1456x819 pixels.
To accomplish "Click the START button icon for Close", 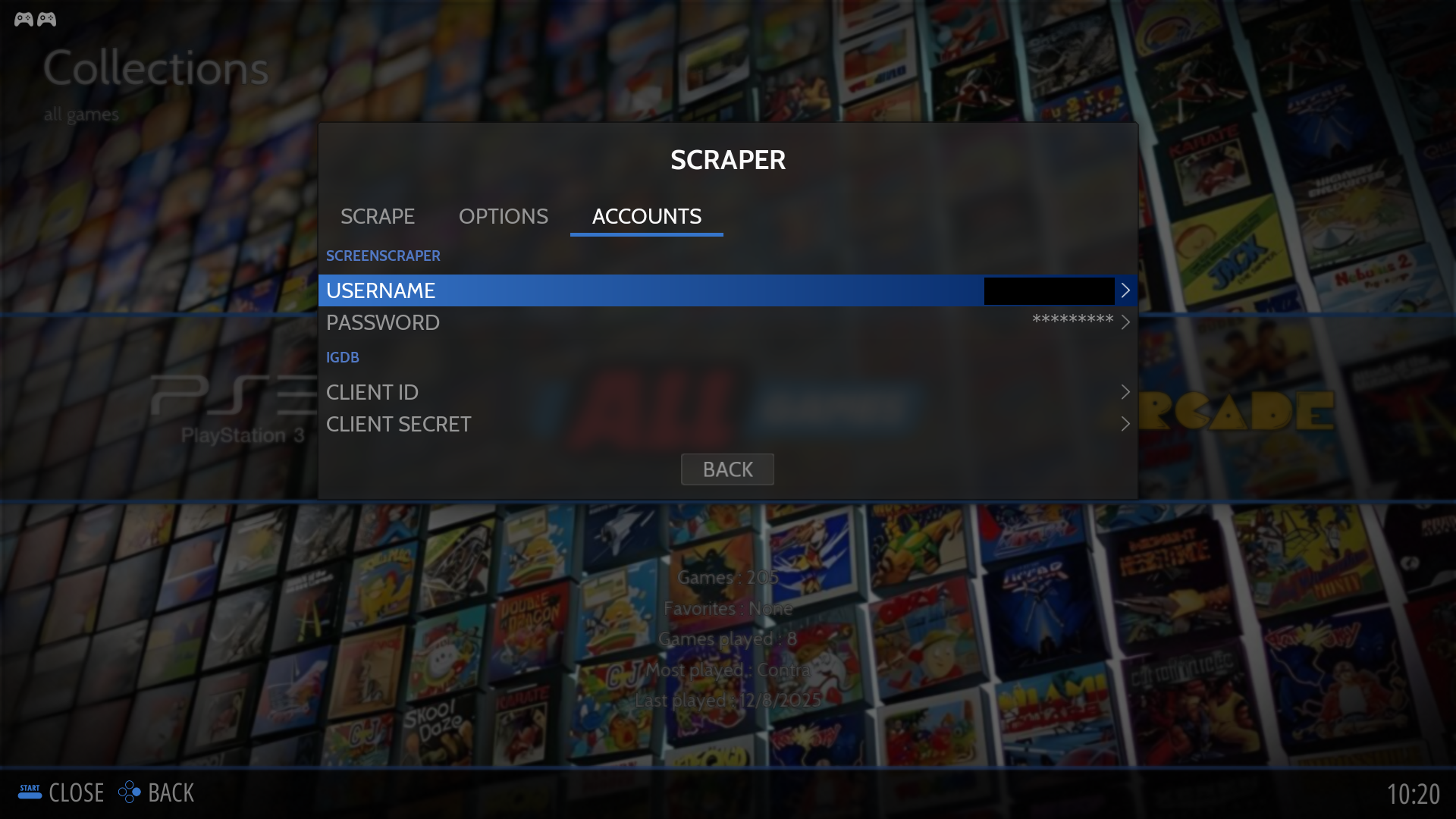I will 30,792.
